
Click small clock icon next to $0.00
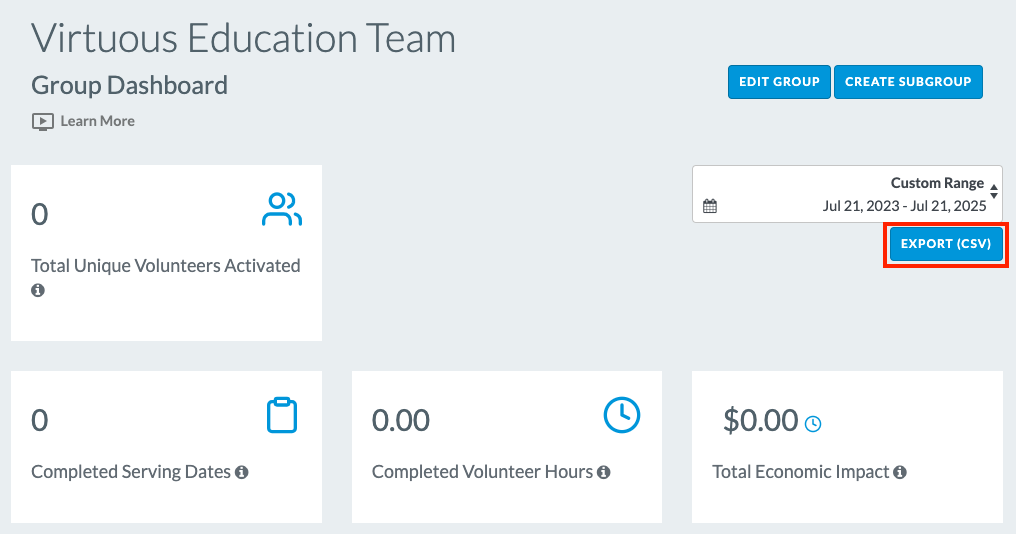[813, 424]
